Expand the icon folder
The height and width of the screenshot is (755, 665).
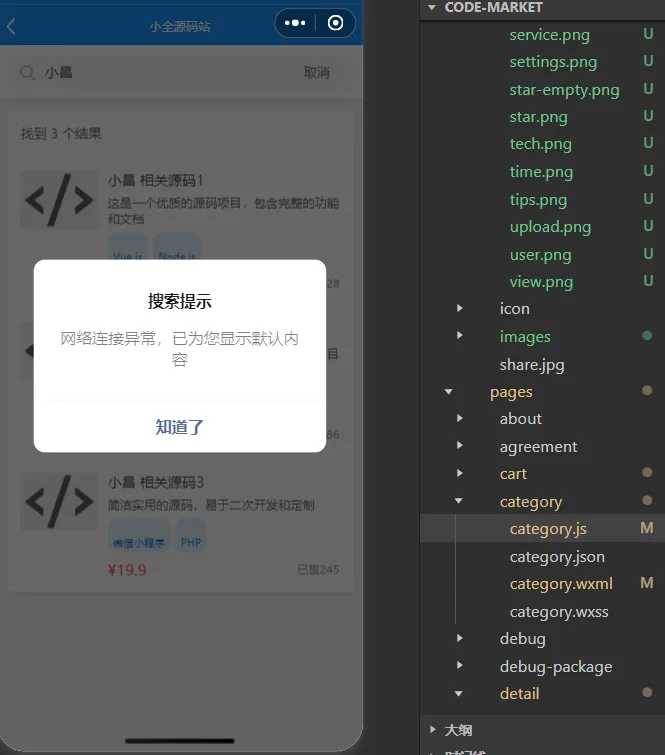[x=459, y=308]
